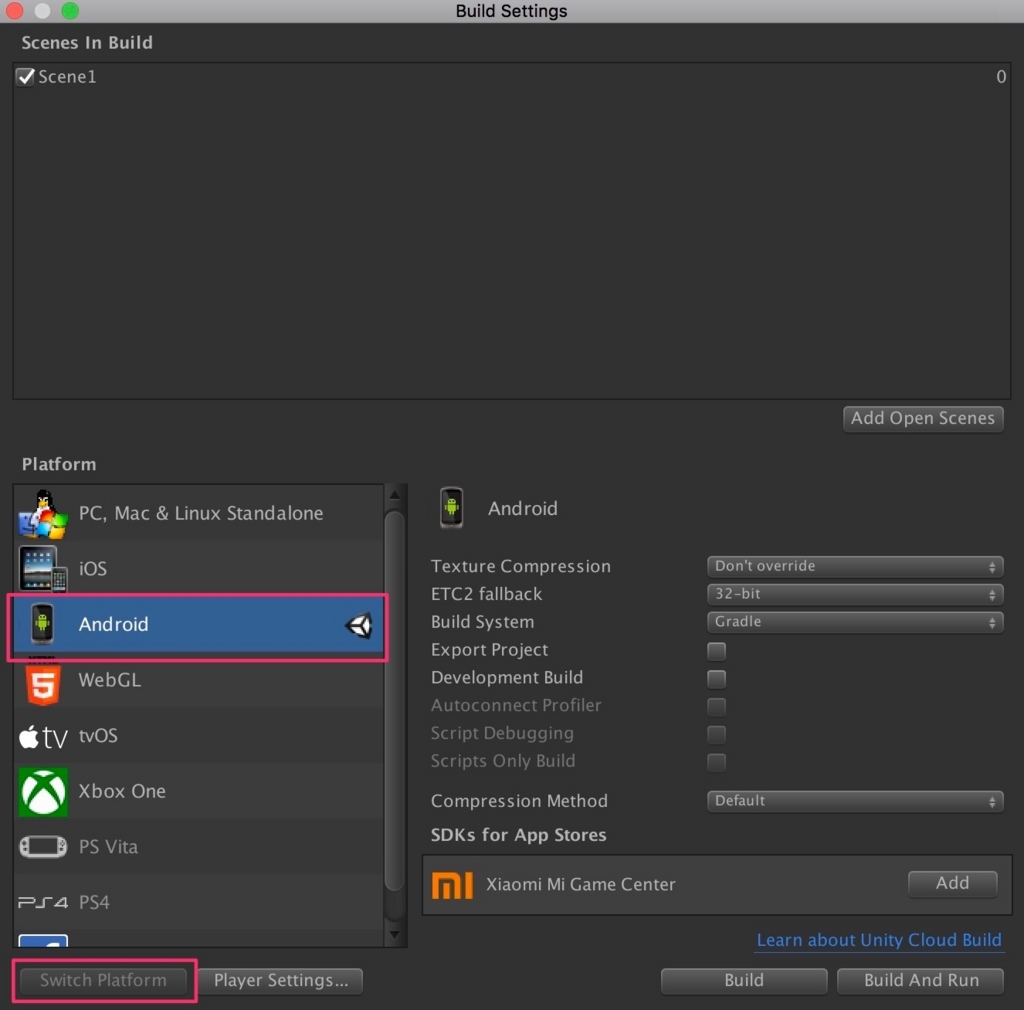Click the WebGL HTML5 shield icon
This screenshot has height=1010, width=1024.
(x=43, y=682)
